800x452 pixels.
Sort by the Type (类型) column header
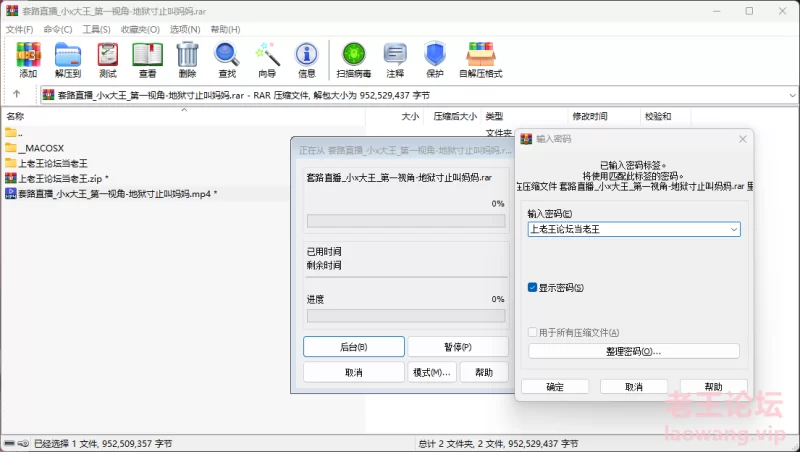pyautogui.click(x=494, y=116)
